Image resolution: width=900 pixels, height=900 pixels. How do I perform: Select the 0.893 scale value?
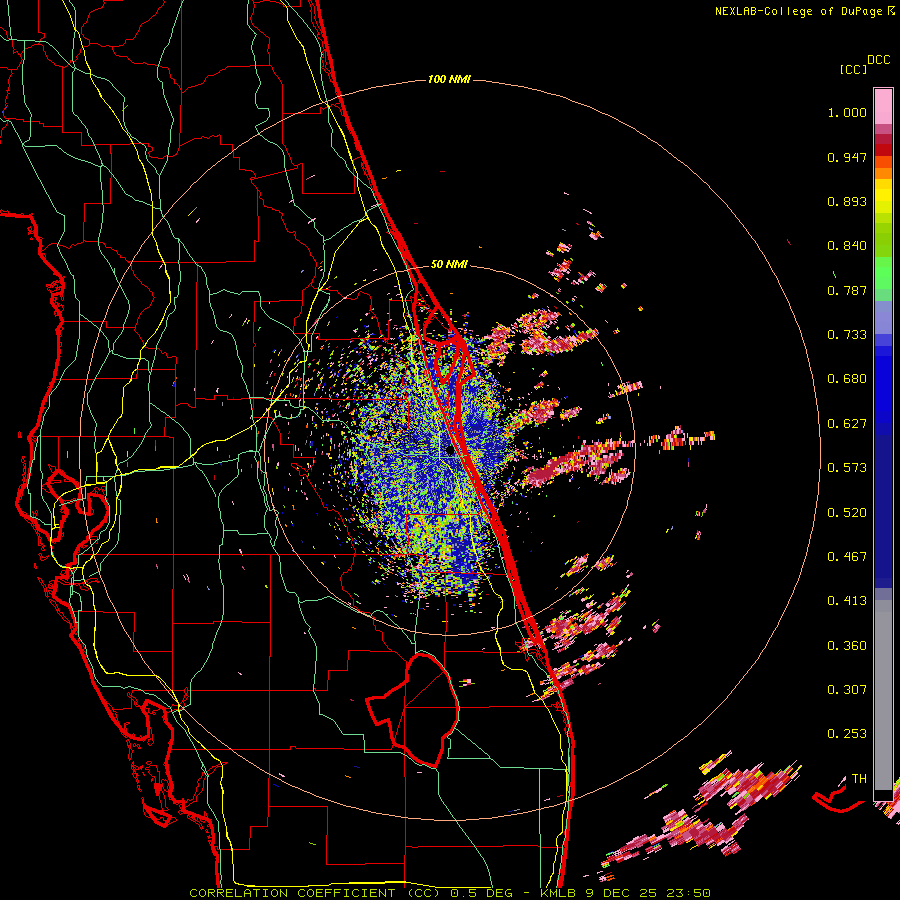[x=847, y=201]
